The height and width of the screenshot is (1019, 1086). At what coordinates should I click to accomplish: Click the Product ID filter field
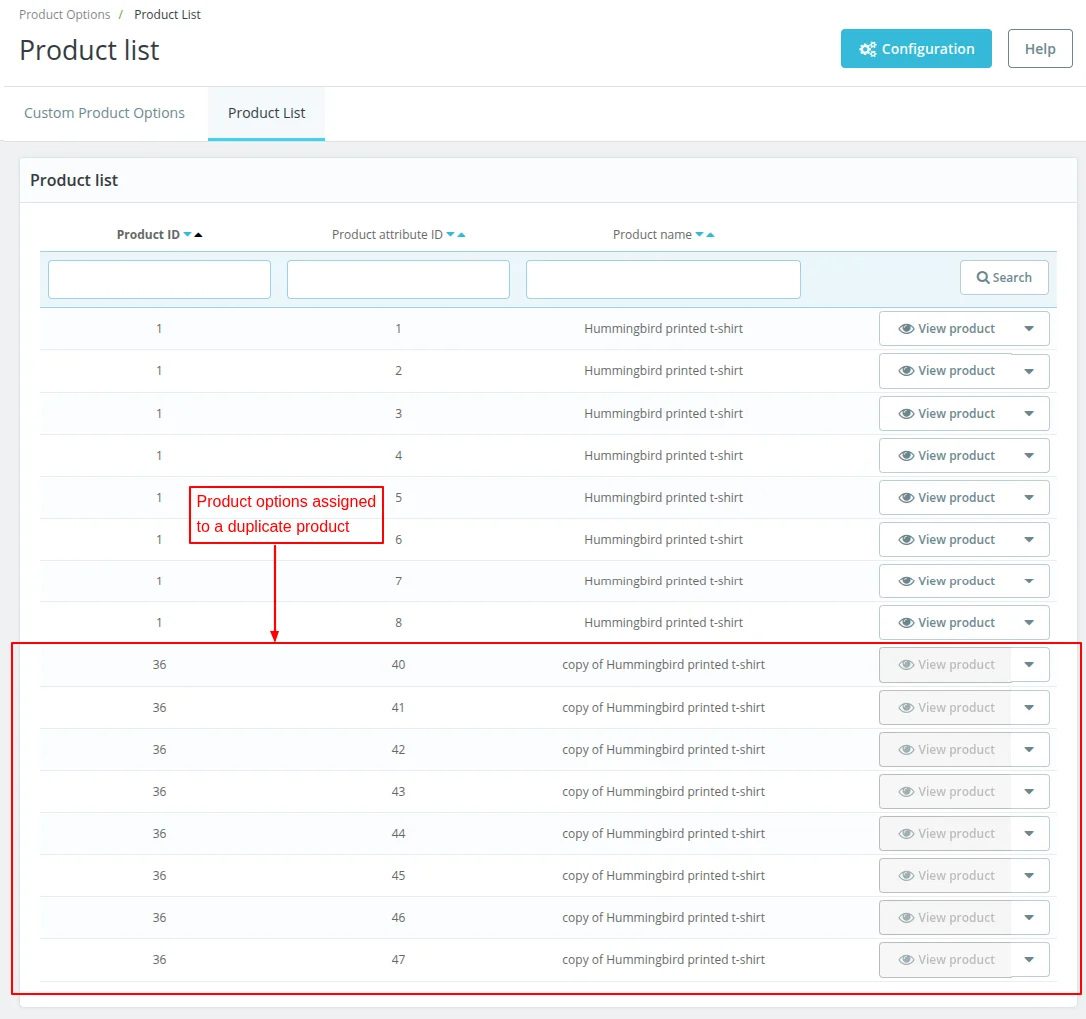(x=159, y=279)
